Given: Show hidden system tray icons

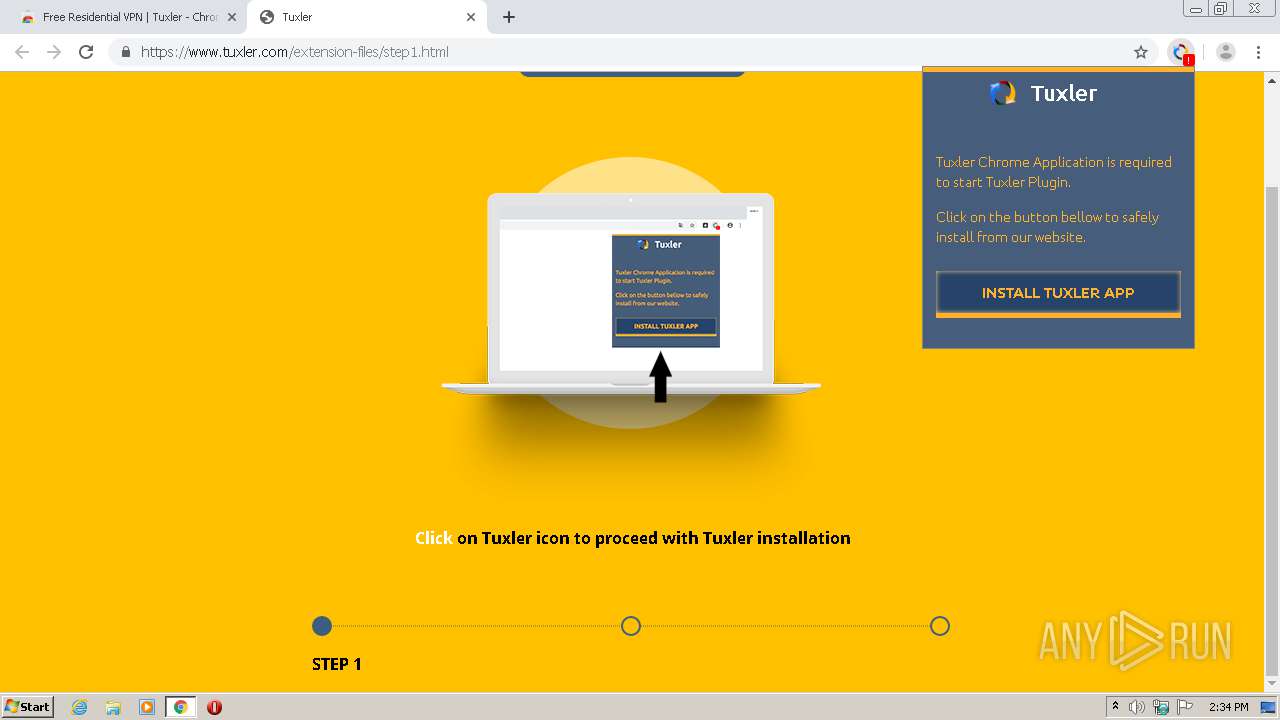Looking at the screenshot, I should [x=1116, y=707].
